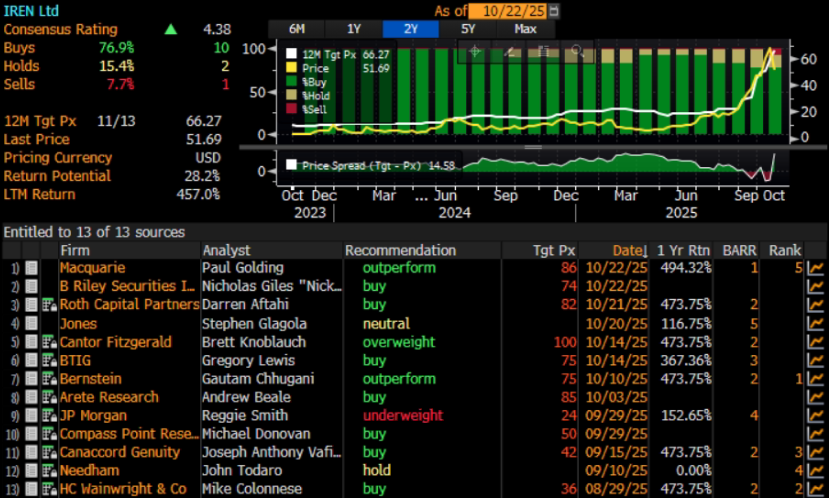Open the As of date calendar picker
This screenshot has height=498, width=829.
coord(554,11)
